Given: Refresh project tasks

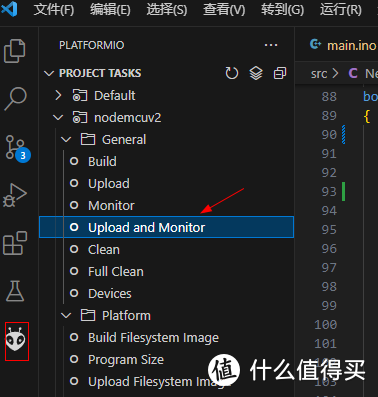Looking at the screenshot, I should pyautogui.click(x=232, y=73).
